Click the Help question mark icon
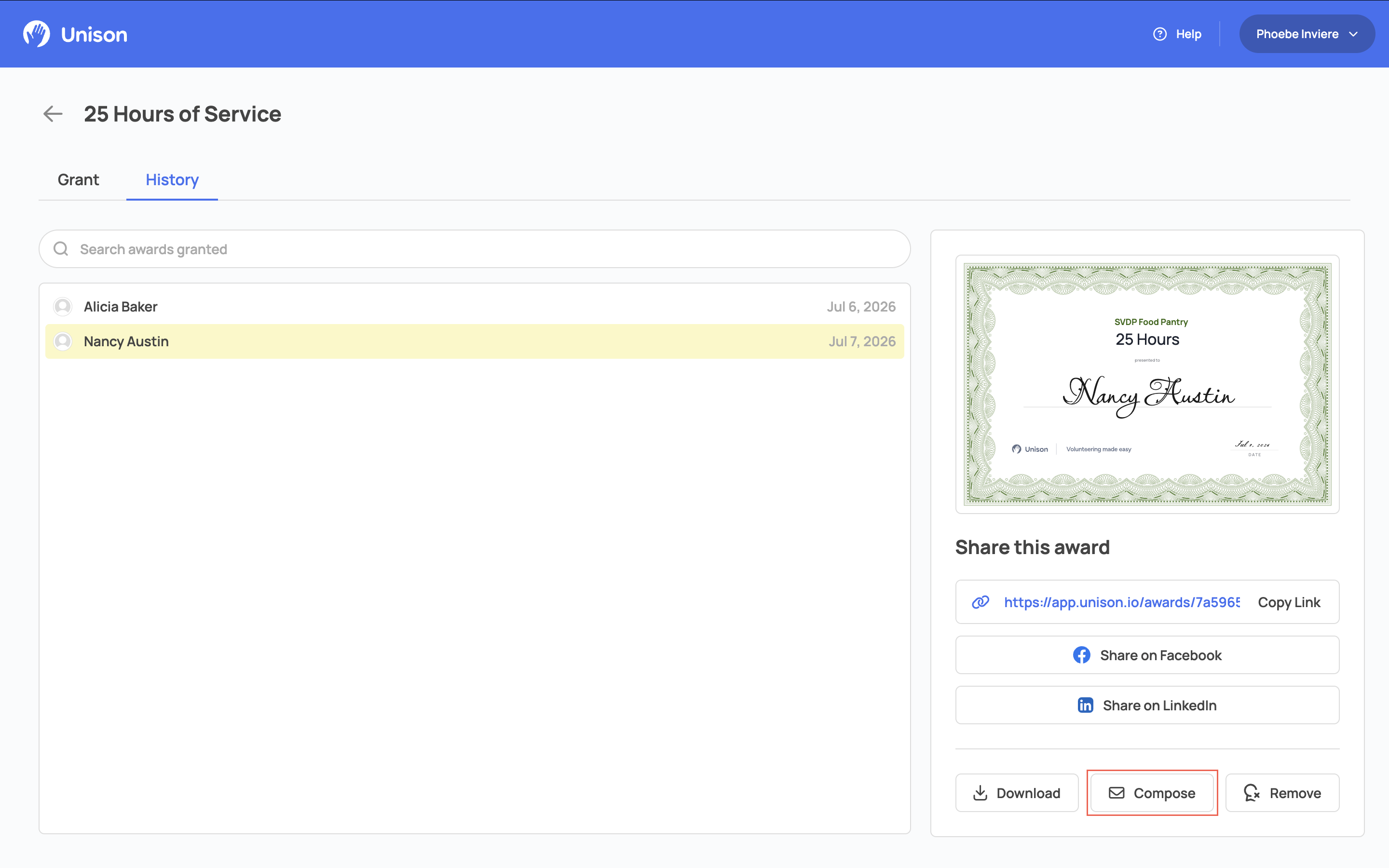 [1160, 34]
